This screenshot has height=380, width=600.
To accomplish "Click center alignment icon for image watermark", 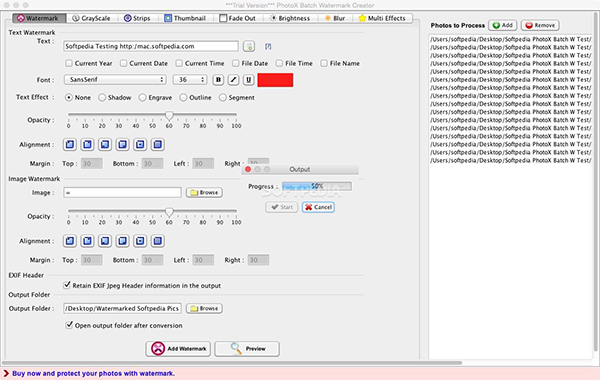I will (140, 241).
